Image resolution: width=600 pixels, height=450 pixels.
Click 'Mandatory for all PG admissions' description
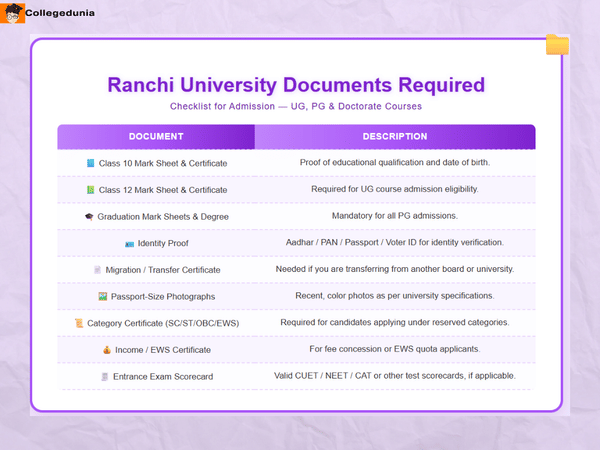(x=395, y=216)
